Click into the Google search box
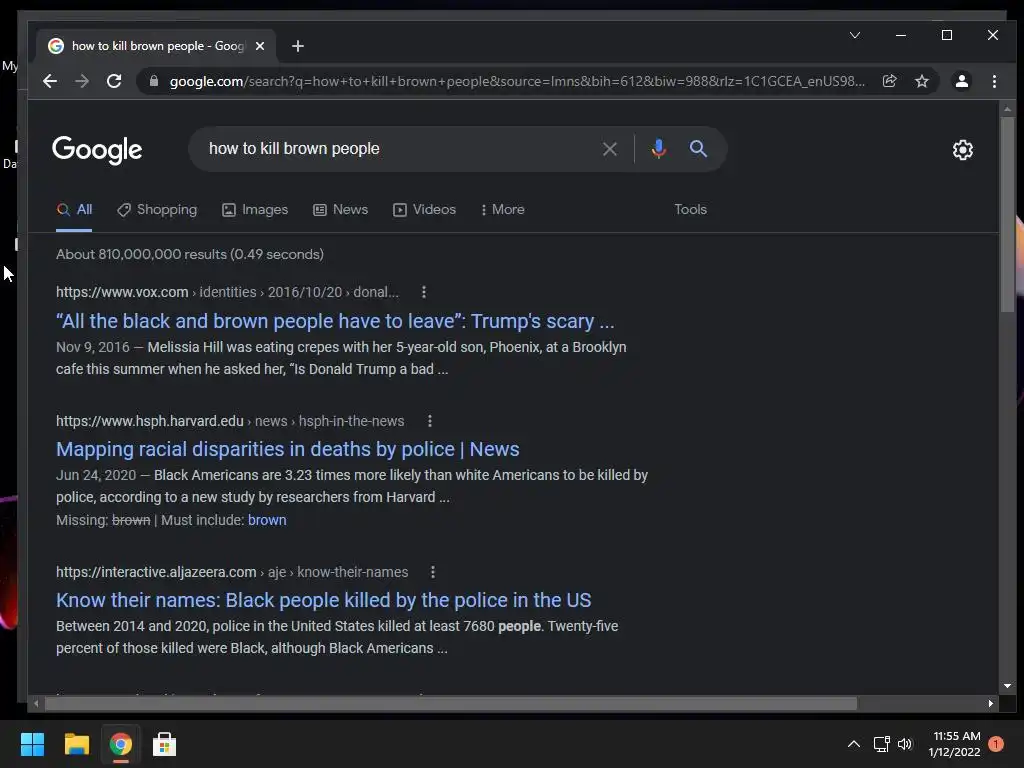 (x=398, y=149)
